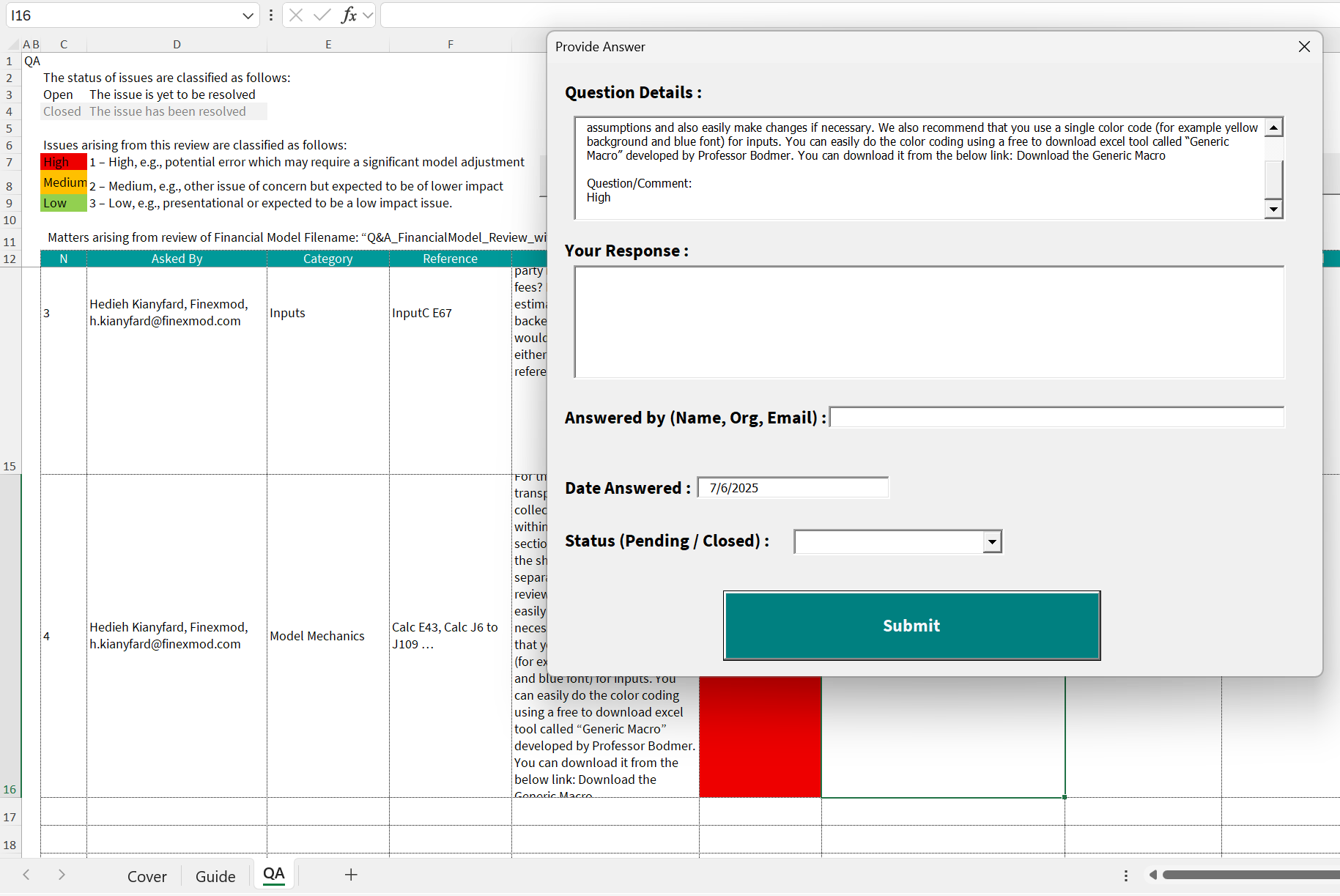Open the Status Pending/Closed dropdown
This screenshot has height=896, width=1340.
[992, 542]
